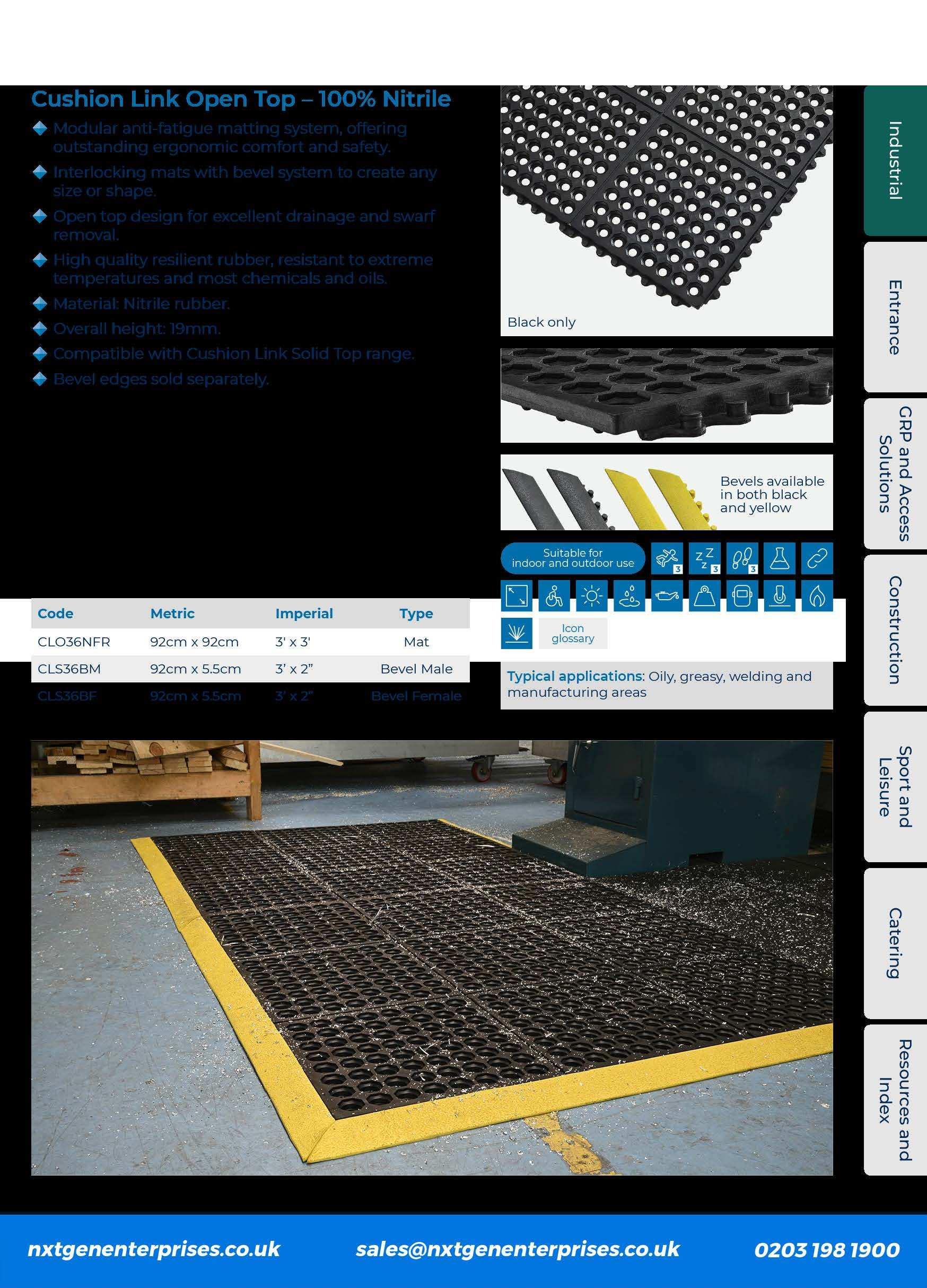Click the anti-fatigue ZZZ icon
Image resolution: width=927 pixels, height=1288 pixels.
click(x=704, y=558)
